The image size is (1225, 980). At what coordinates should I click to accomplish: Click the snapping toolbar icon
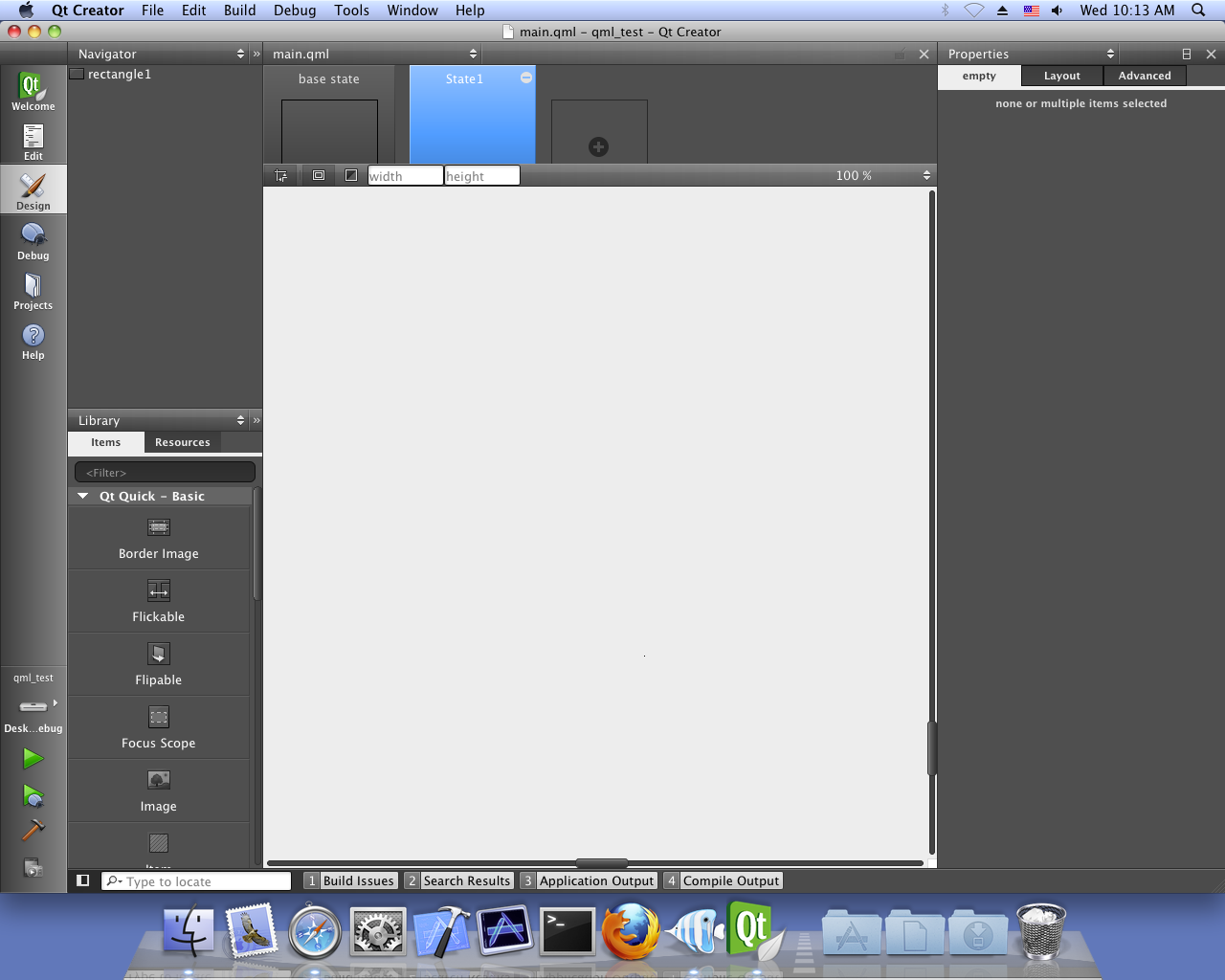pyautogui.click(x=280, y=175)
